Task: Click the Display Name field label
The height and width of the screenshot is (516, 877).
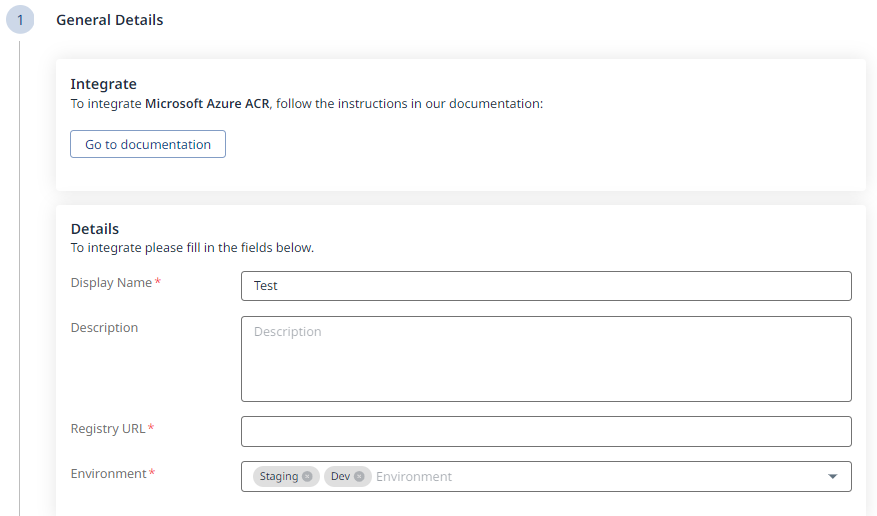Action: 111,283
